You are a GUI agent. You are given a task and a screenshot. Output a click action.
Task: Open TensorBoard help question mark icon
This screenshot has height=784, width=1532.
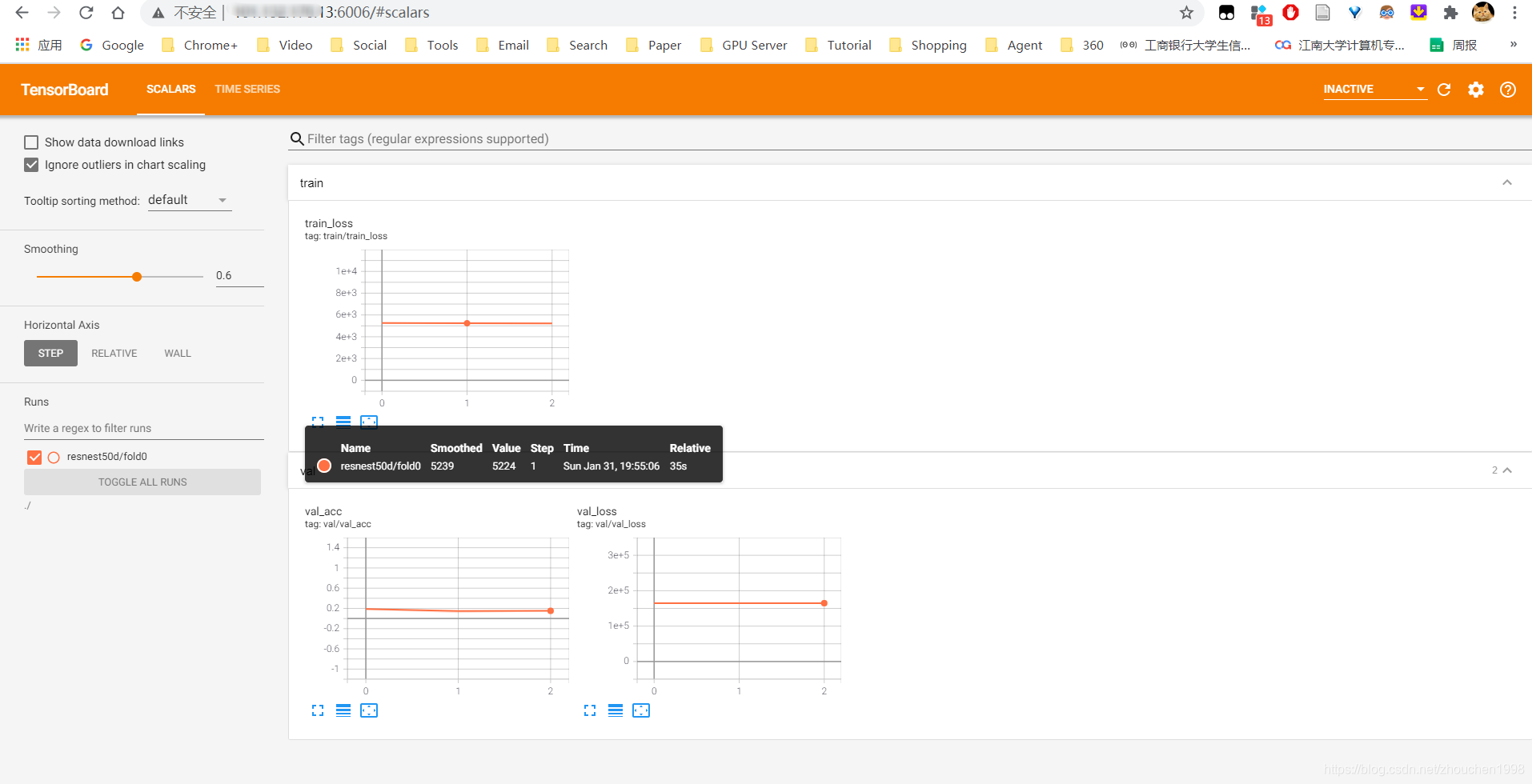pos(1508,90)
